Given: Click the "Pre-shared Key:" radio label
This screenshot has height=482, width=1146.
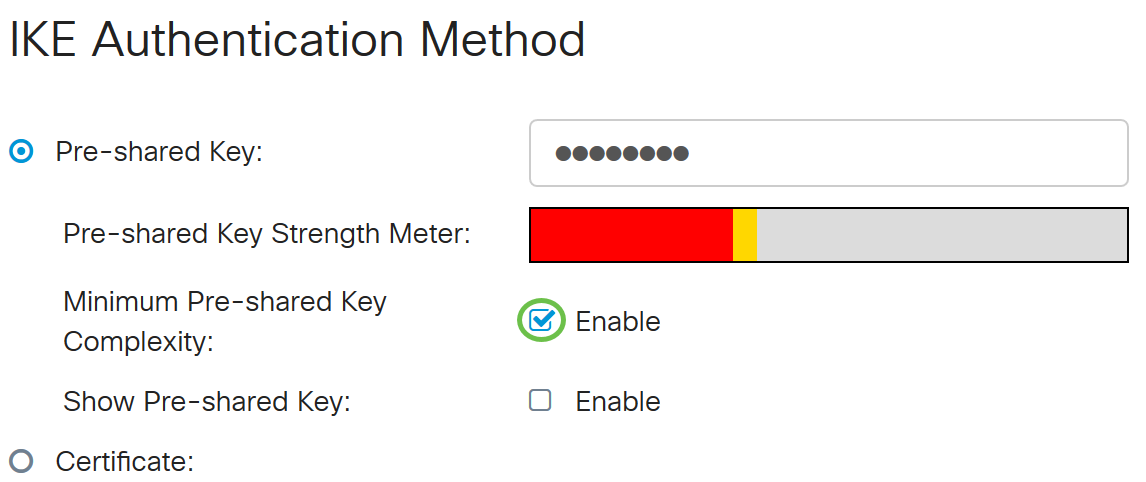Looking at the screenshot, I should pos(159,152).
